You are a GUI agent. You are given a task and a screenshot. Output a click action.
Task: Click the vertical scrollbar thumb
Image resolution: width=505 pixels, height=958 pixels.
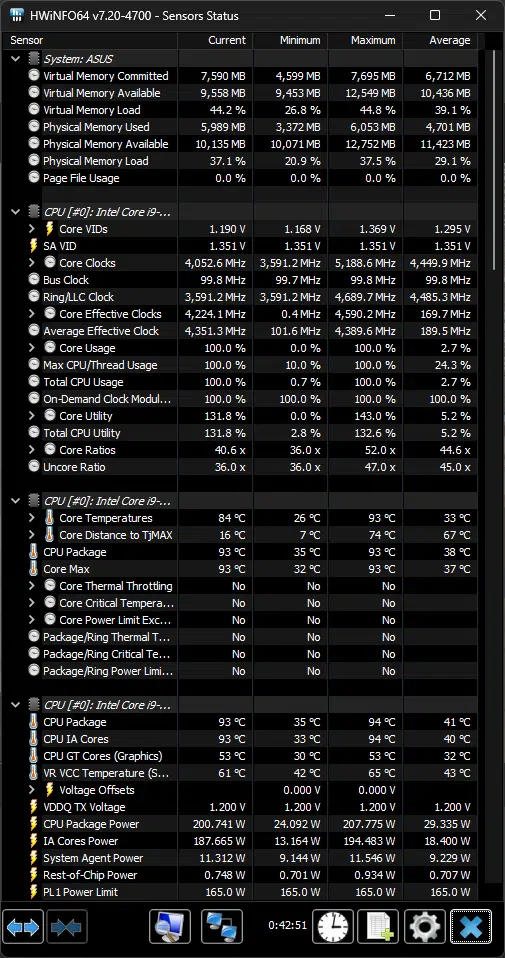coord(495,162)
